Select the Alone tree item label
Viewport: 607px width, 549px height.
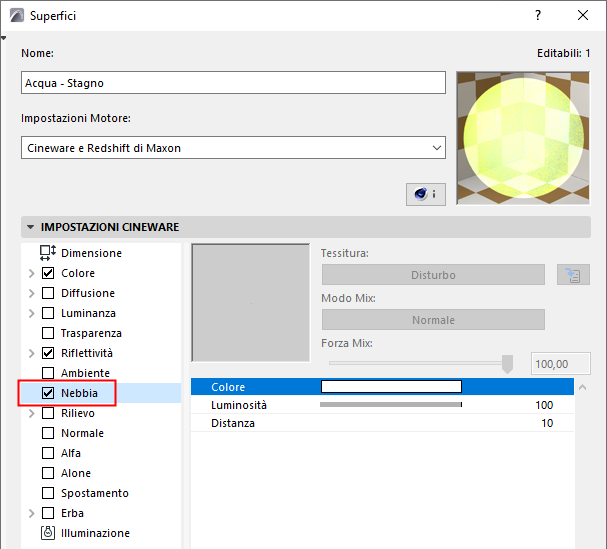[x=76, y=473]
